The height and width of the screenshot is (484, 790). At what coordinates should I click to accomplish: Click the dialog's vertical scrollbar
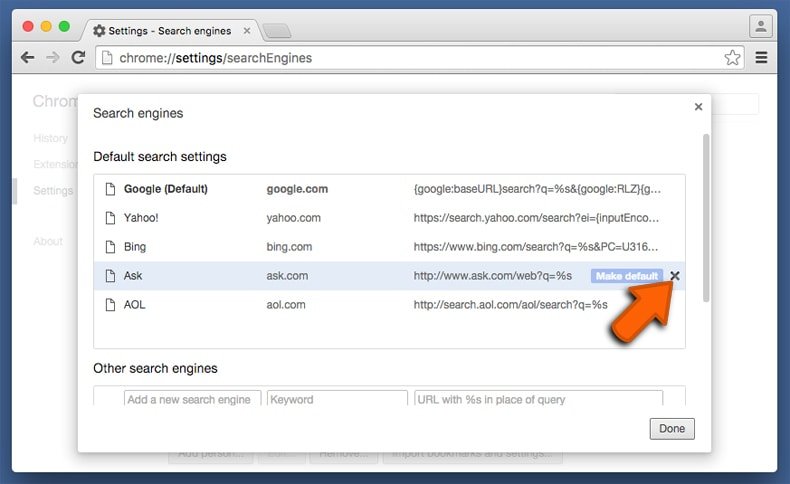[706, 218]
